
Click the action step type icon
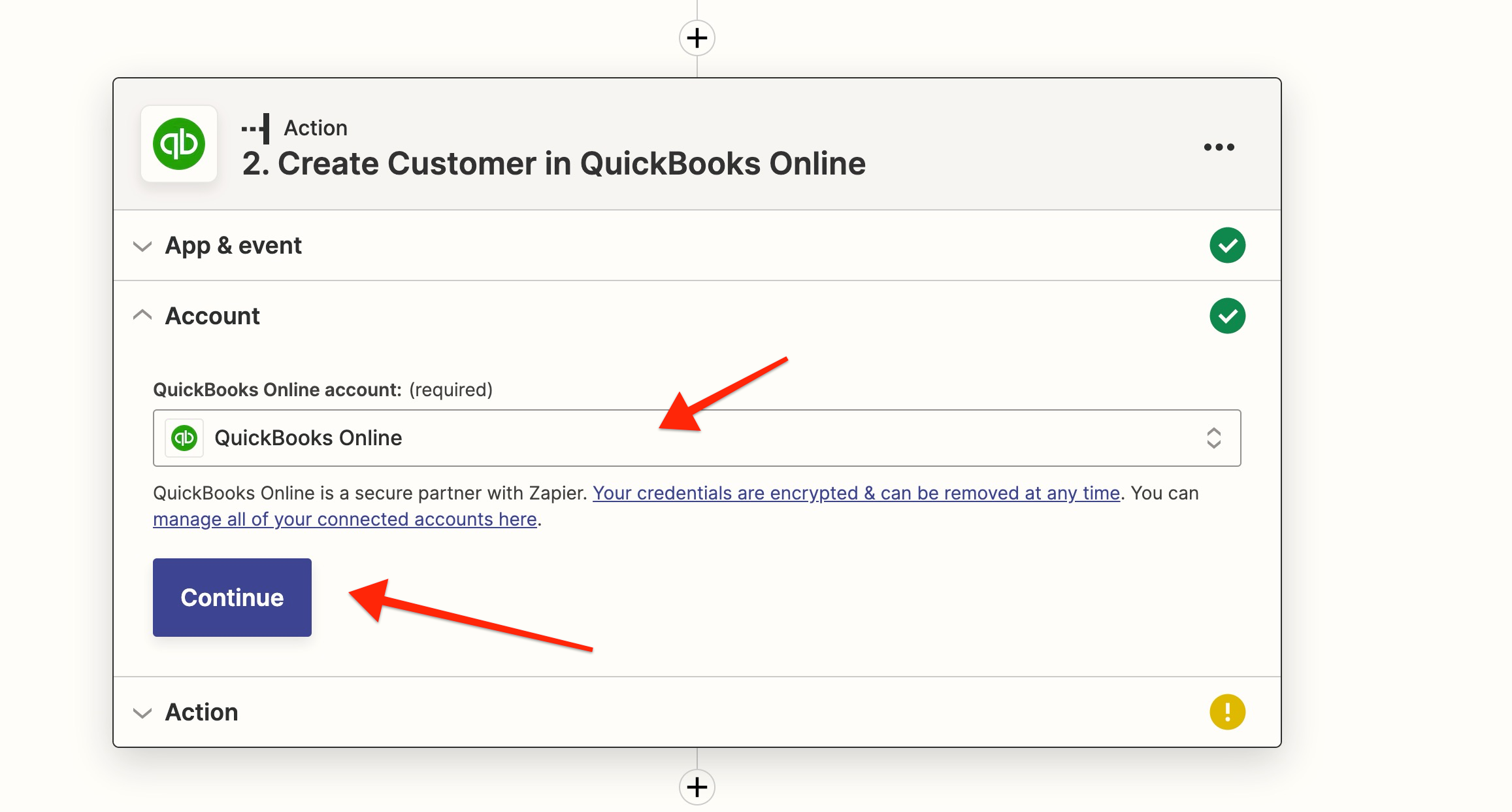coord(255,128)
